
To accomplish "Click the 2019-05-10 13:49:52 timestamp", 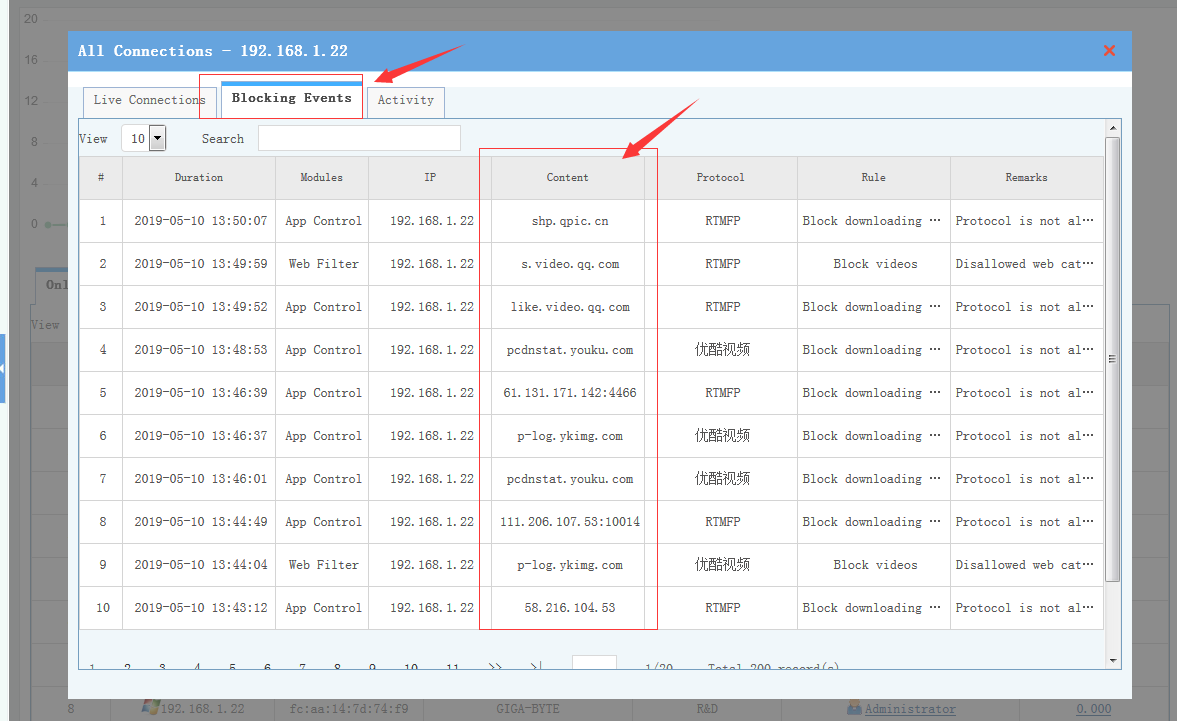I will 200,307.
